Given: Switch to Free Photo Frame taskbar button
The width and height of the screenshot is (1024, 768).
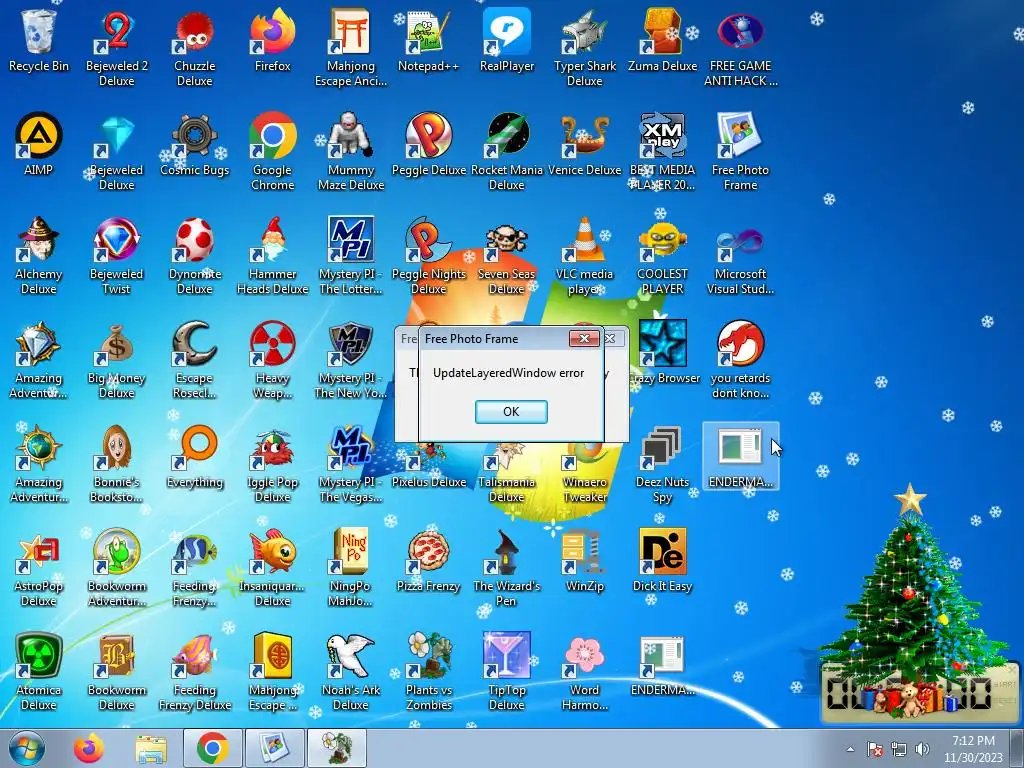Looking at the screenshot, I should (x=274, y=748).
